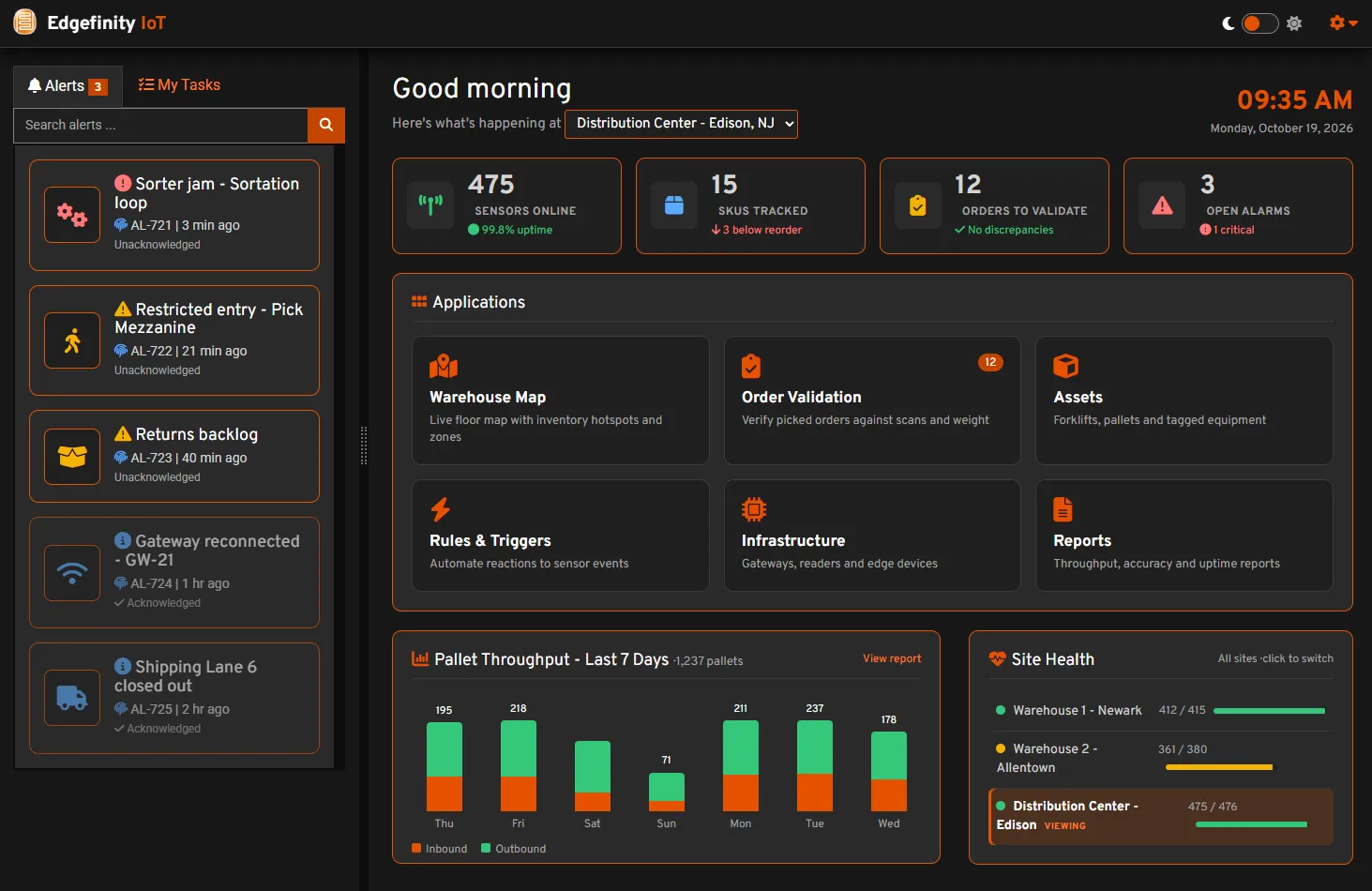Open the orange settings gear dropdown
The width and height of the screenshot is (1372, 891).
coord(1343,23)
